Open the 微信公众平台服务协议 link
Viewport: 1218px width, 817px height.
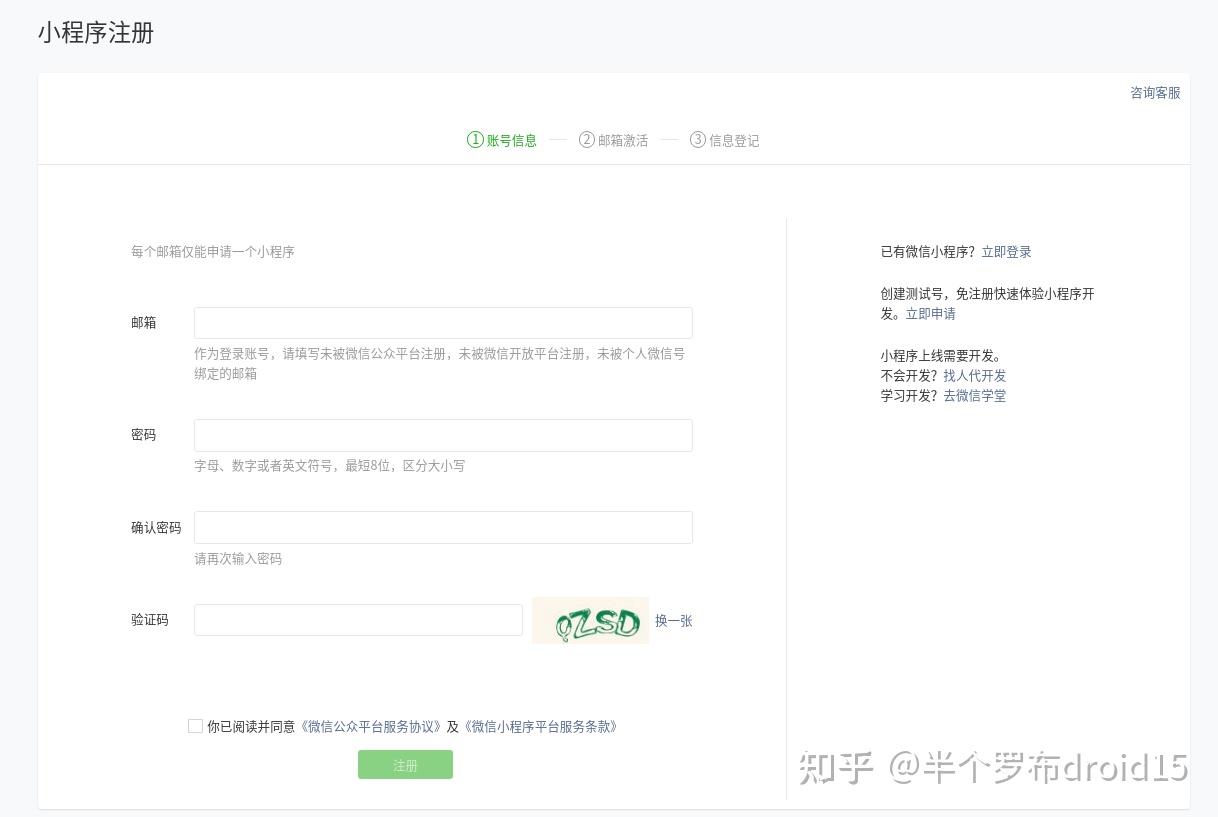[x=371, y=727]
